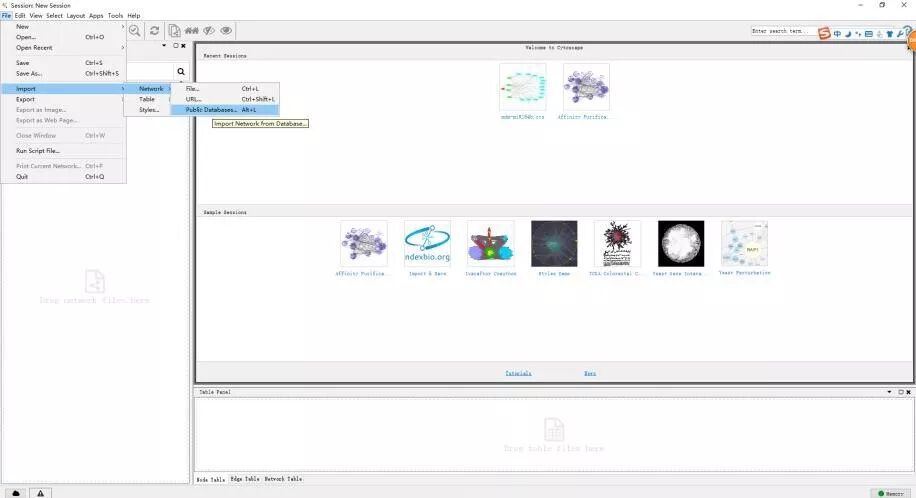This screenshot has height=498, width=916.
Task: Choose Public Databases... menu item
Action: click(x=225, y=110)
